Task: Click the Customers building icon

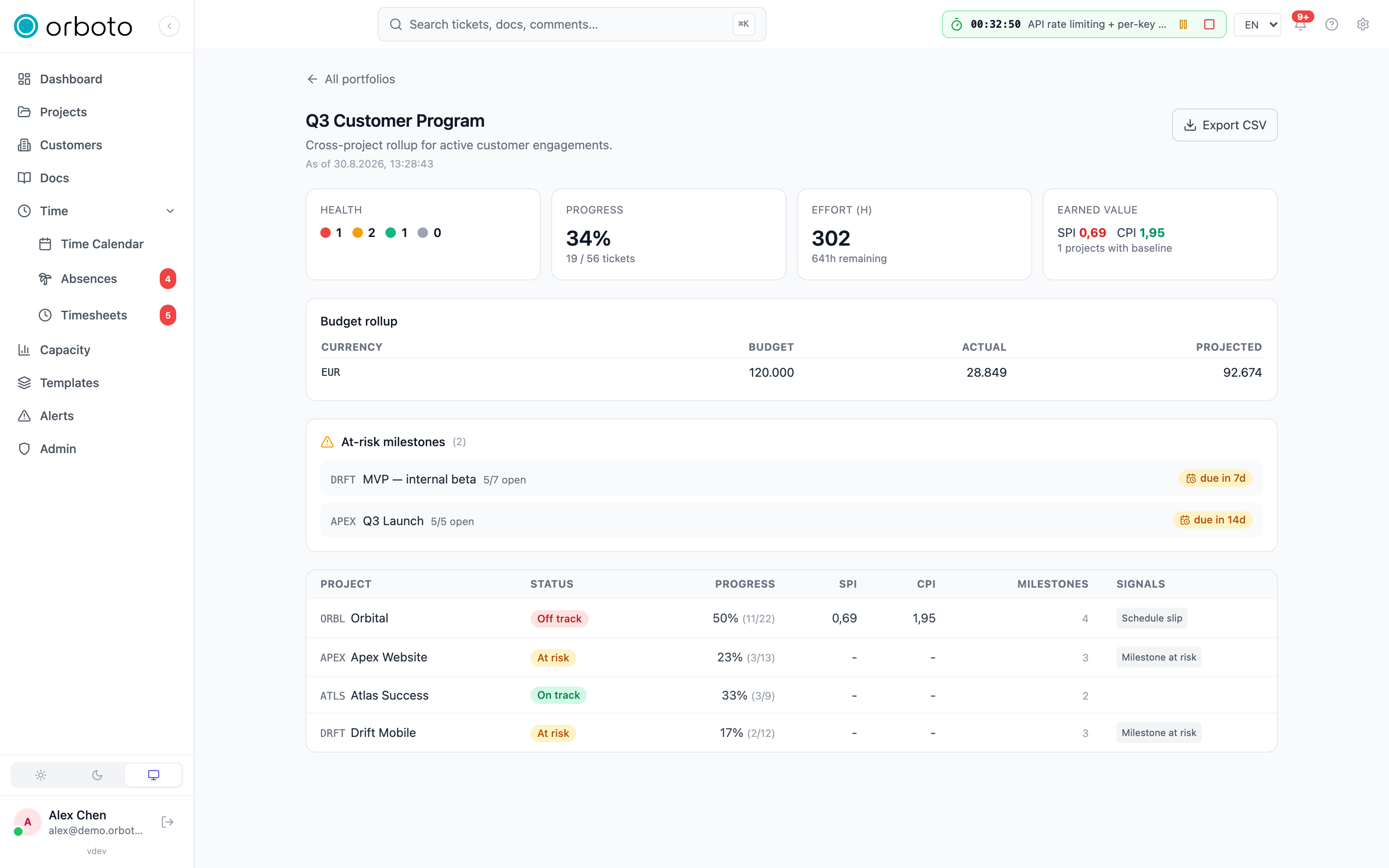Action: click(x=24, y=145)
